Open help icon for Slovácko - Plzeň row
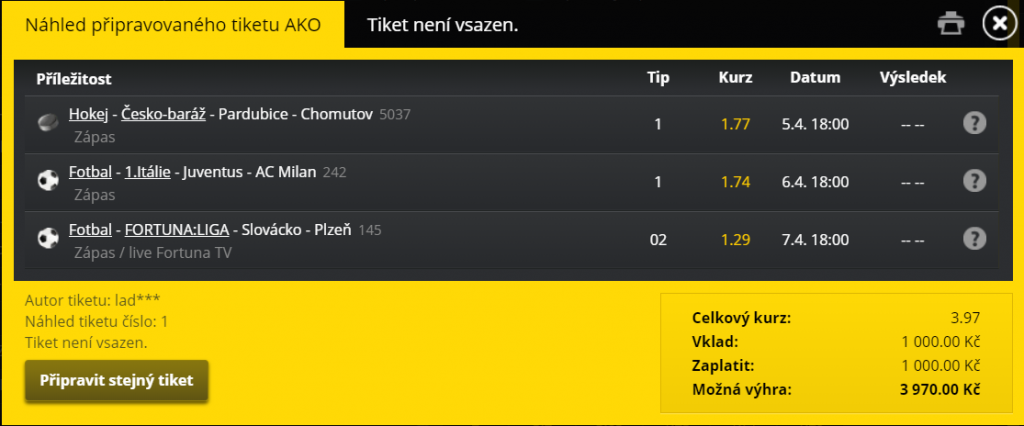This screenshot has height=426, width=1024. (x=974, y=239)
